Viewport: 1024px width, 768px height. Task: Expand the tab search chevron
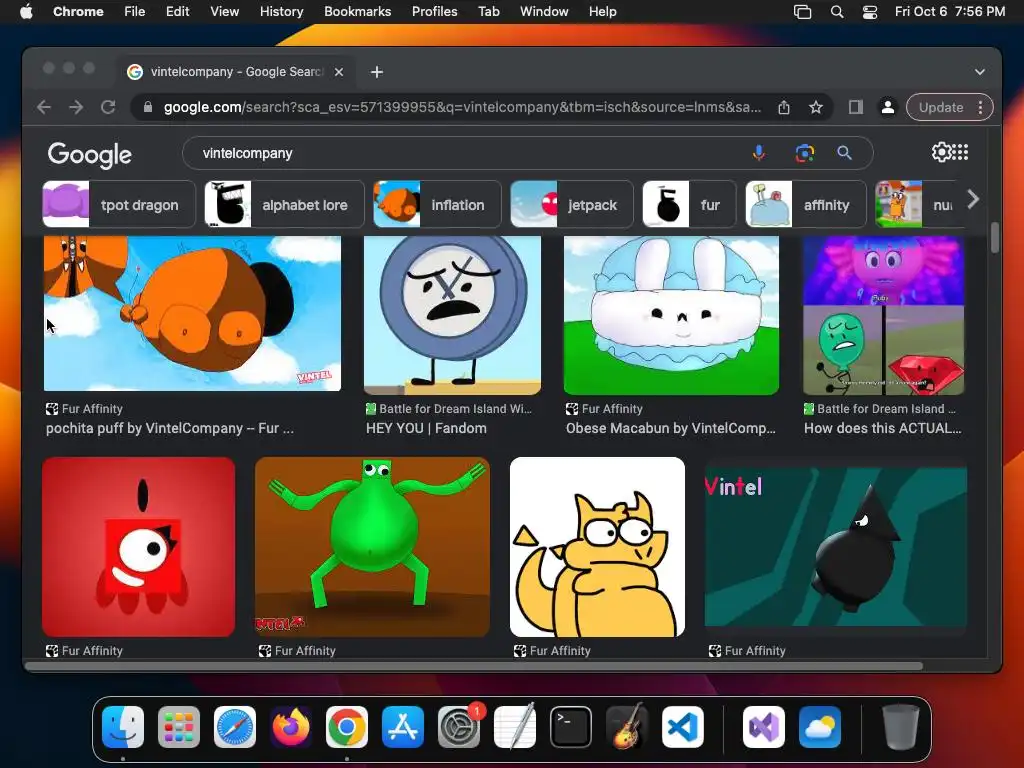click(980, 72)
